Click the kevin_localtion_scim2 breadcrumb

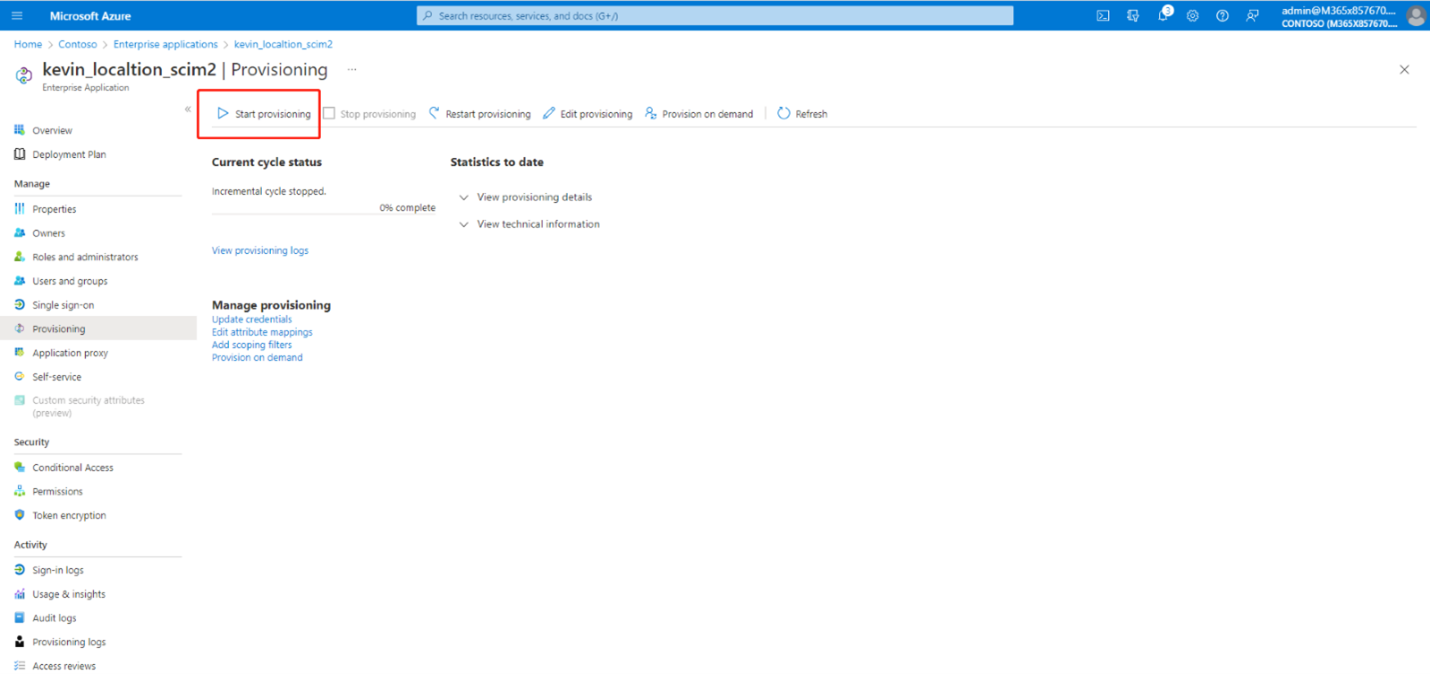(x=283, y=44)
